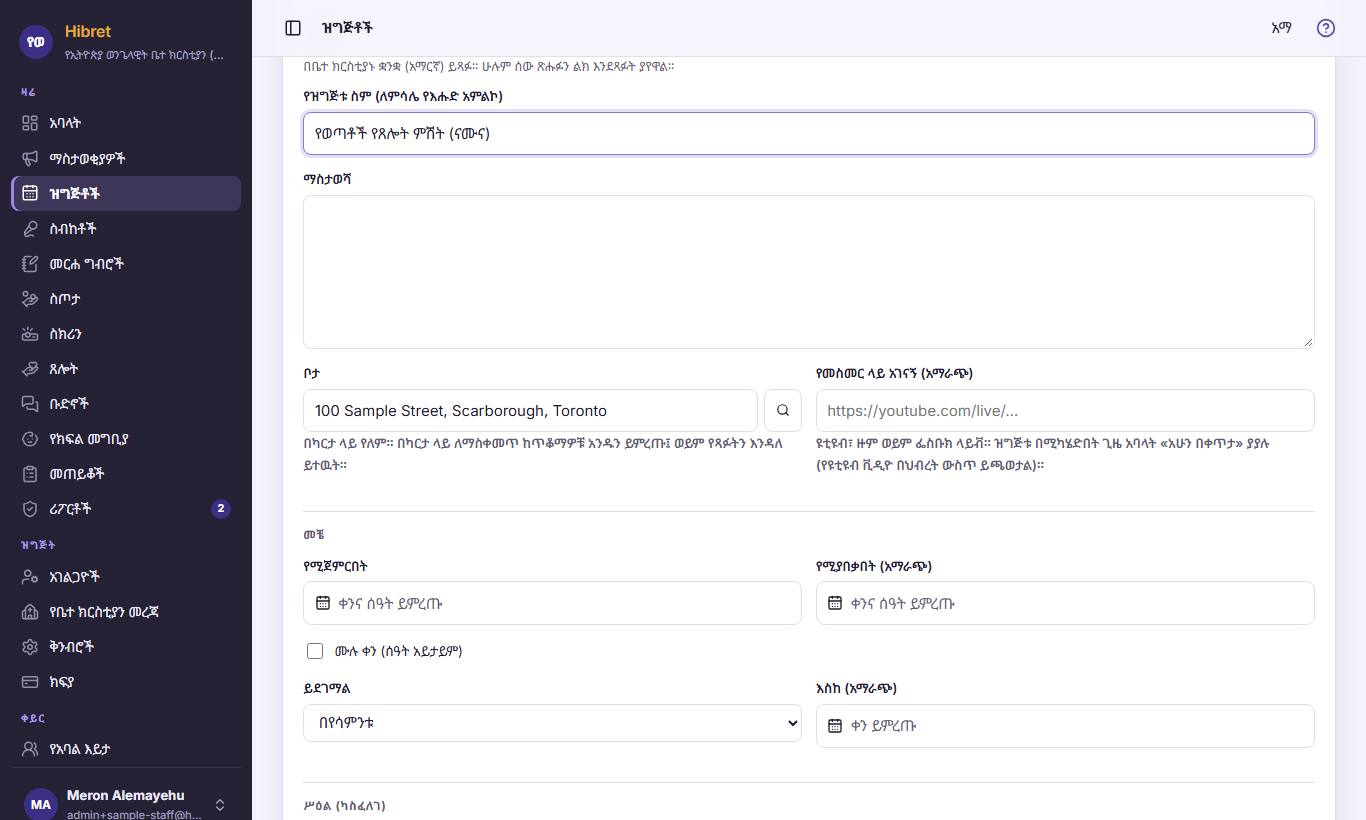
Task: Click the ዝግጅቶች page header title
Action: coord(347,28)
